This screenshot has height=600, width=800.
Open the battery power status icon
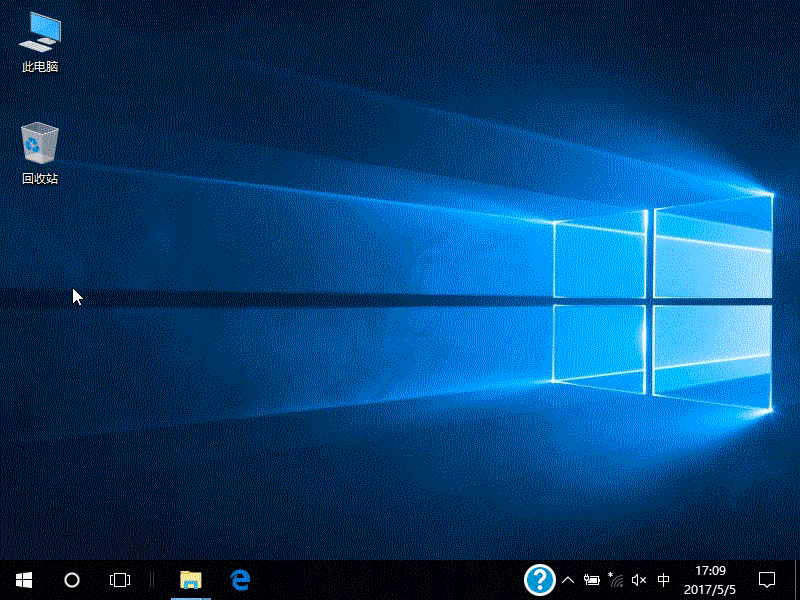[x=592, y=580]
